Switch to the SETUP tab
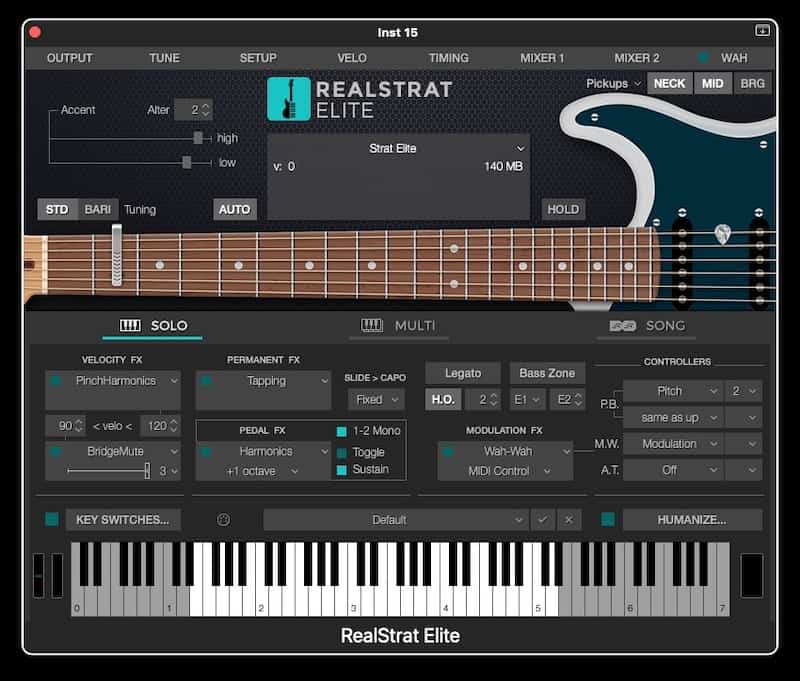The width and height of the screenshot is (800, 681). 258,58
